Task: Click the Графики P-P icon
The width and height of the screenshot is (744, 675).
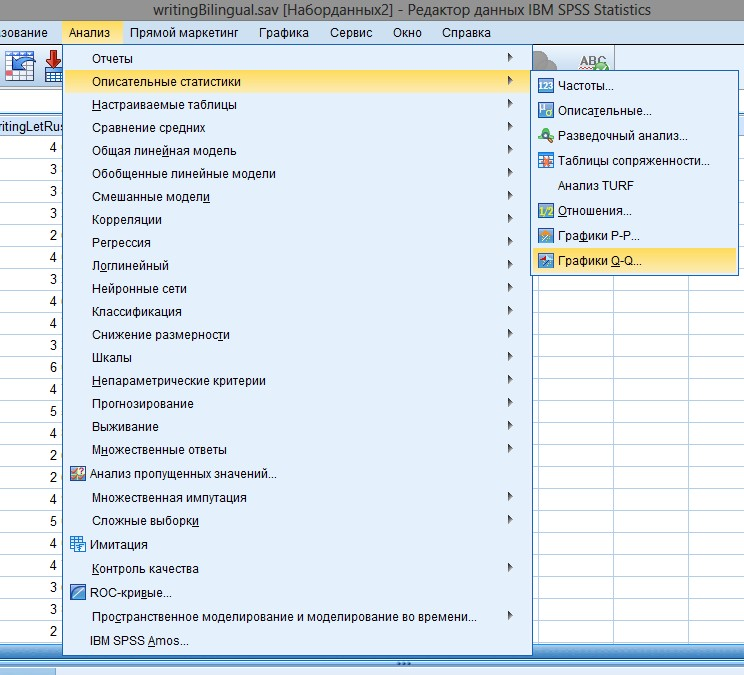Action: [546, 236]
